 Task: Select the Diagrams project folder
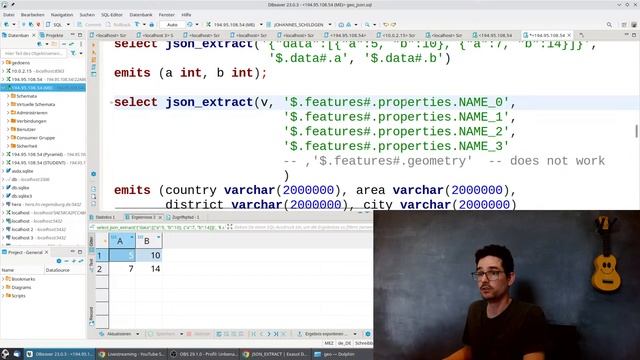tap(19, 287)
